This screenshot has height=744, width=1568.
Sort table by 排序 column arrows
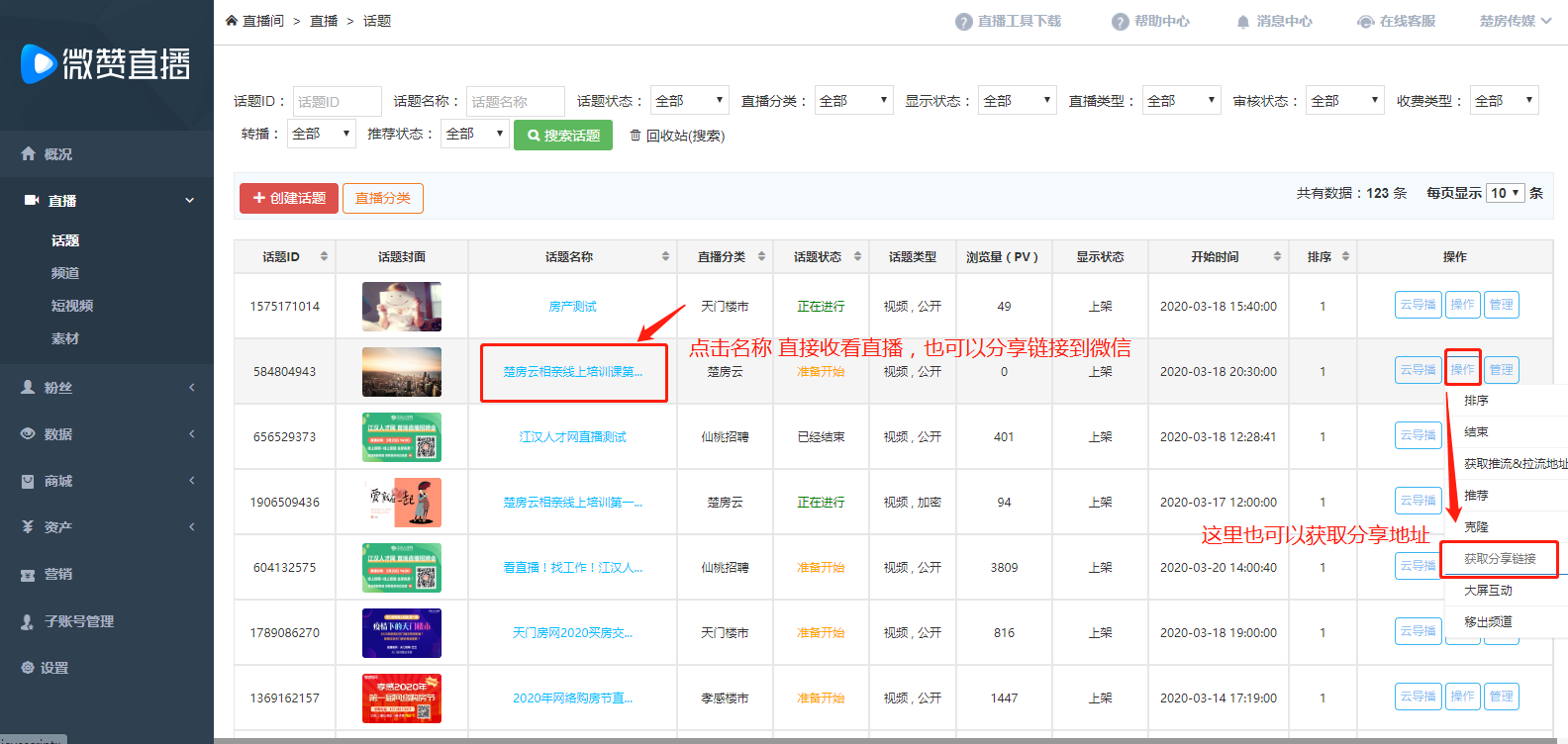point(1345,256)
